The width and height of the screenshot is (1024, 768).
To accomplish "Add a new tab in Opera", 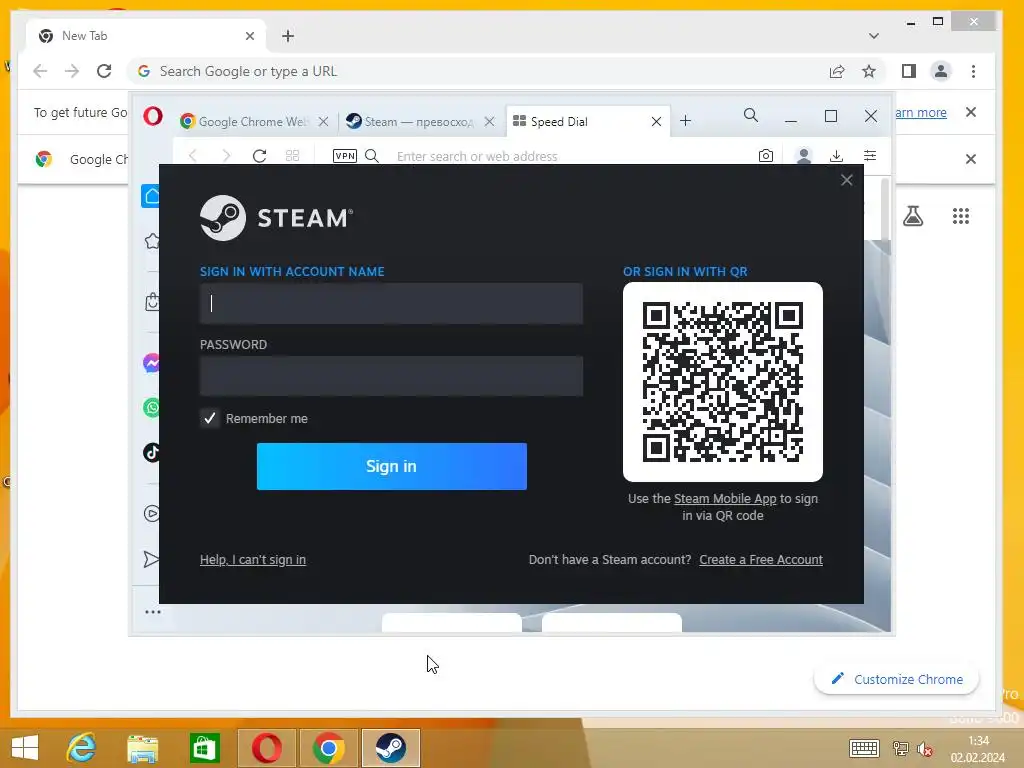I will pos(685,121).
